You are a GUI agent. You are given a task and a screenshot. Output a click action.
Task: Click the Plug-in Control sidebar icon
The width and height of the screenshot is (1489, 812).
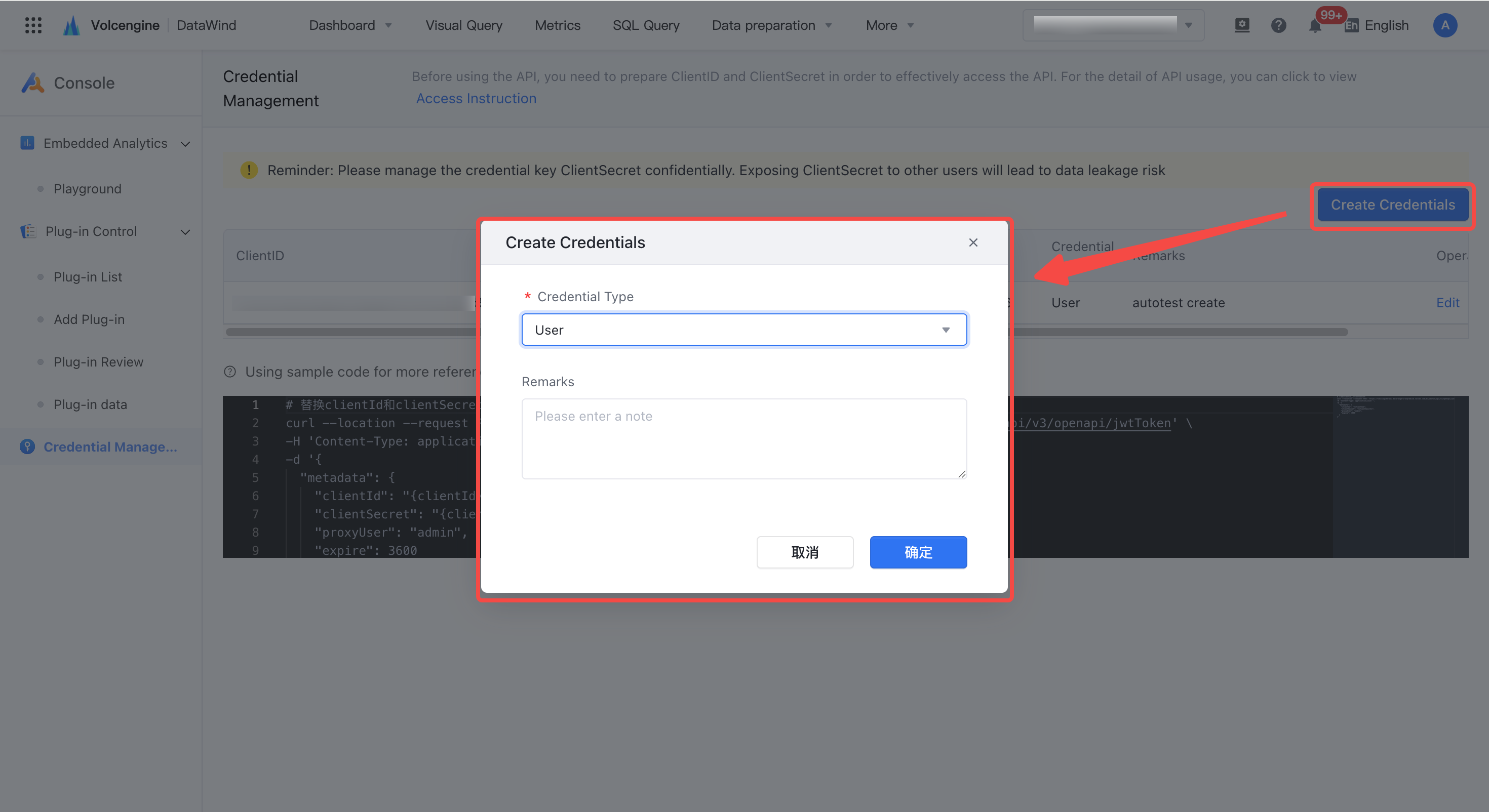pyautogui.click(x=28, y=231)
